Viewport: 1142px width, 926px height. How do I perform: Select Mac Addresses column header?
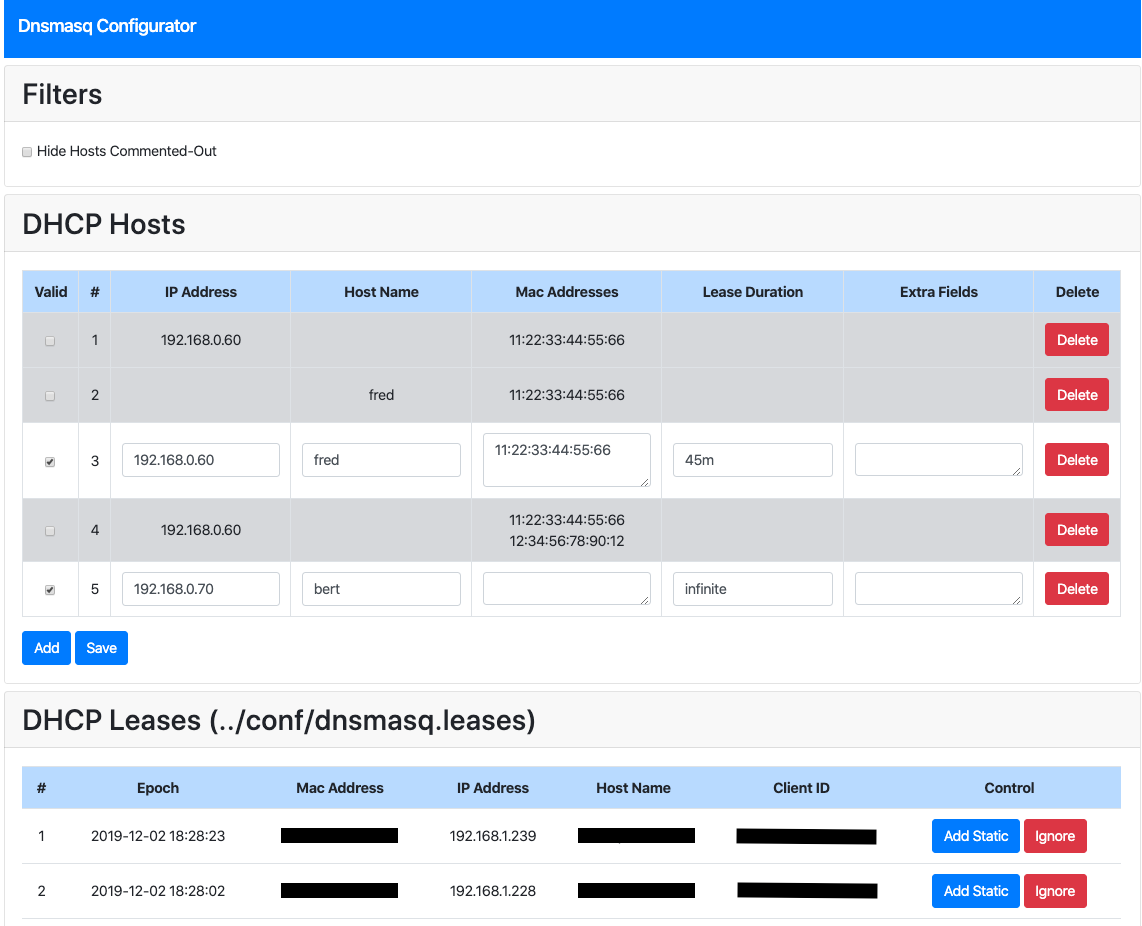click(x=567, y=292)
